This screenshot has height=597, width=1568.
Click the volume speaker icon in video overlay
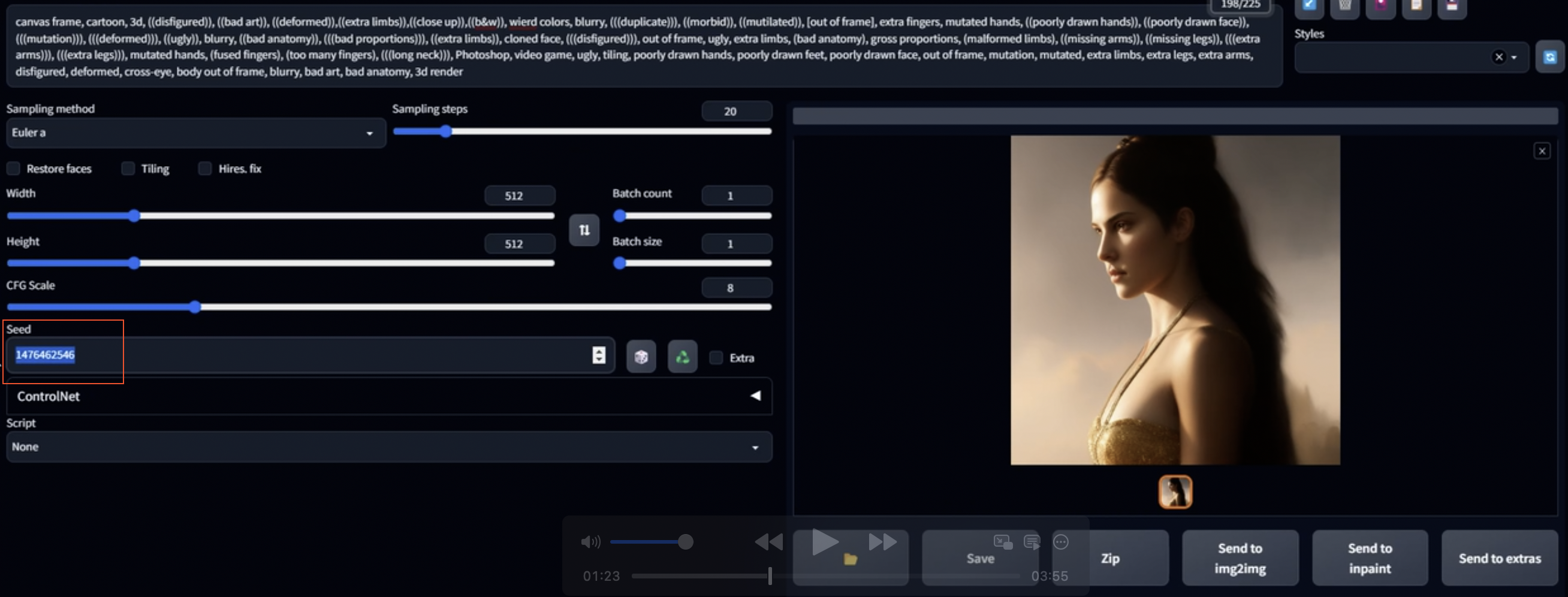[x=590, y=542]
